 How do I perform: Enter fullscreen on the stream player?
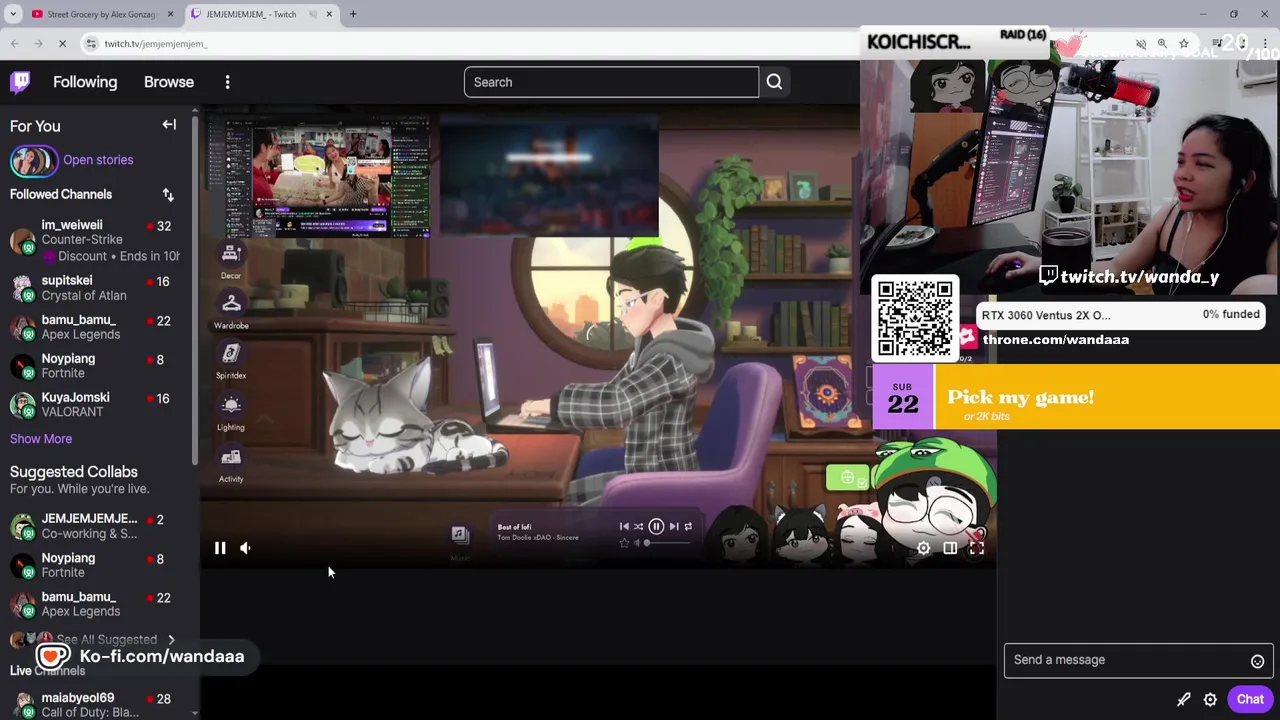coord(977,548)
